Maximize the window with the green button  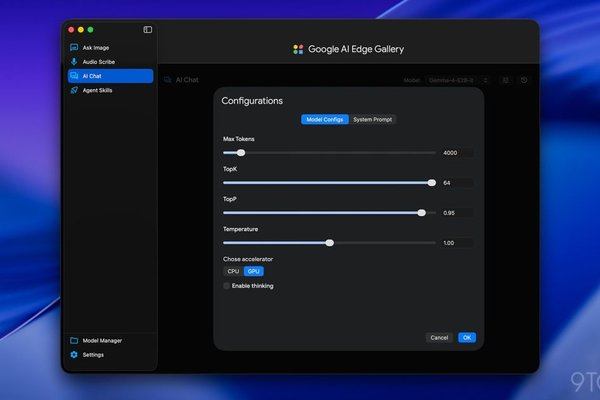point(90,29)
